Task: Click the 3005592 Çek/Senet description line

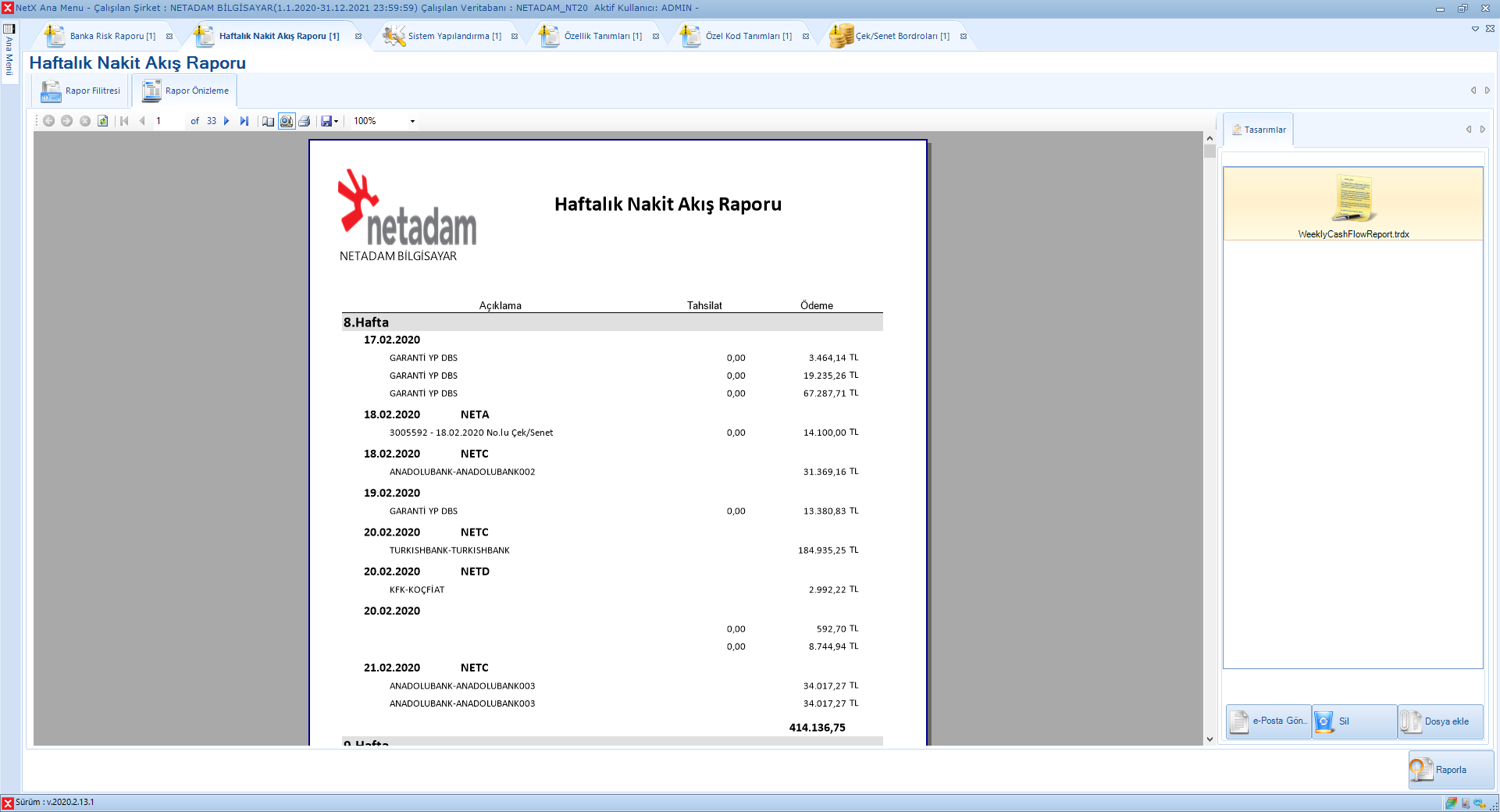Action: coord(471,433)
